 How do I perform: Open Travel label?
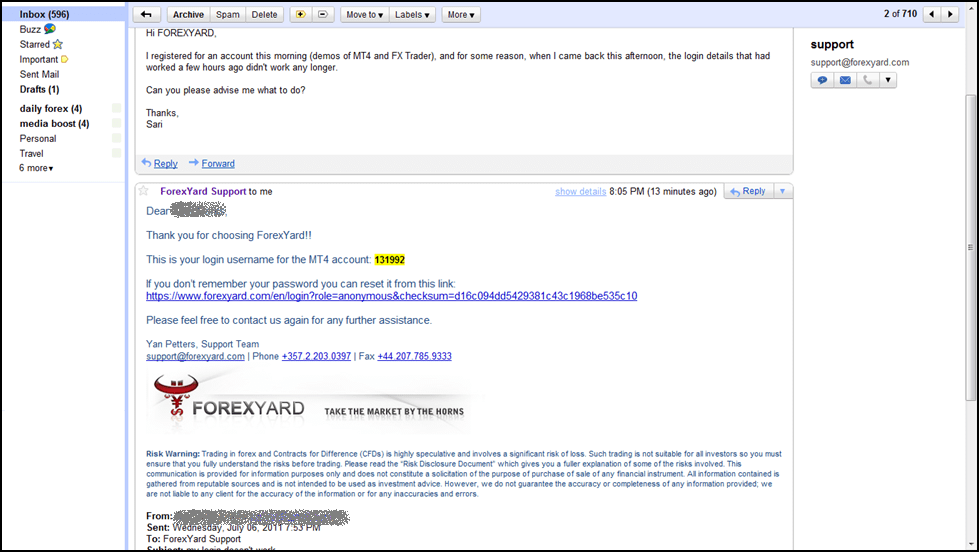[31, 154]
